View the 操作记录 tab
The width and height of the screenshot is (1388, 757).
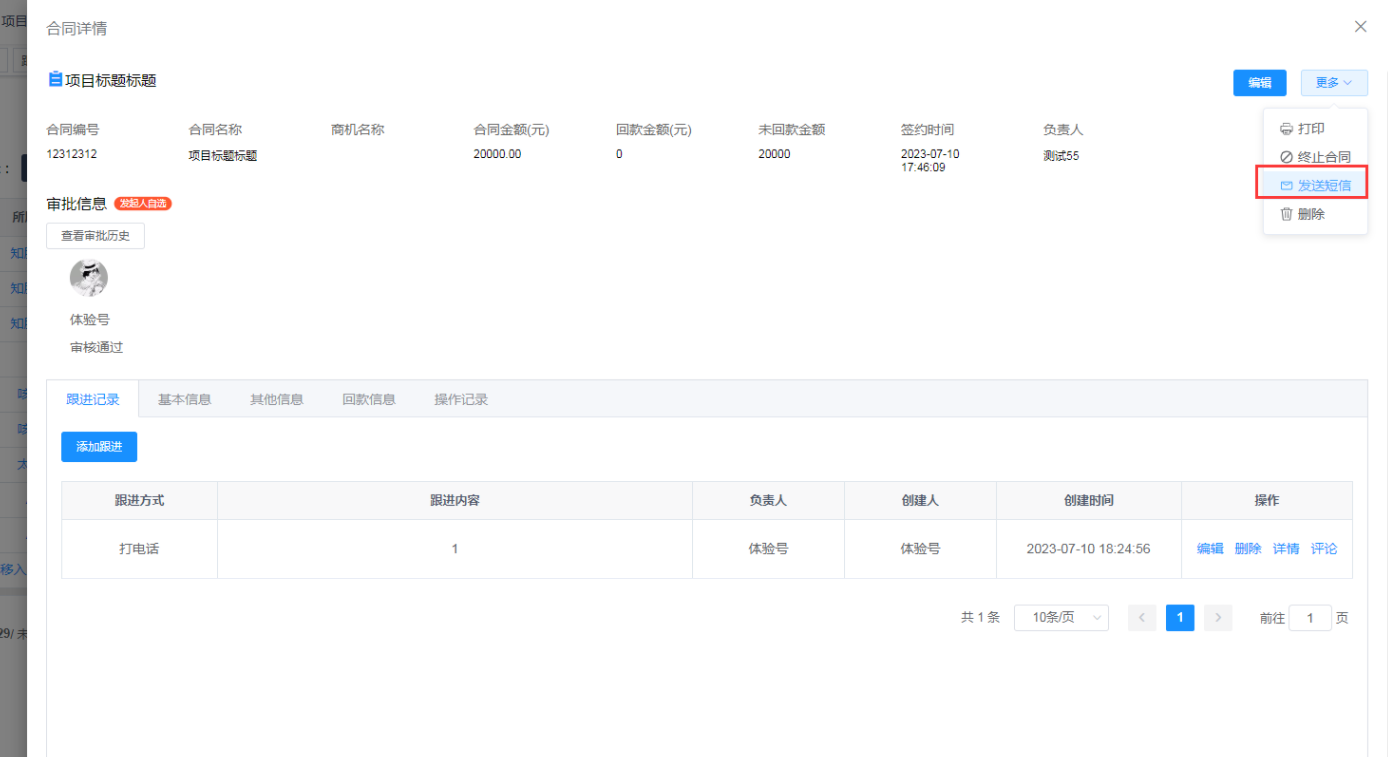point(460,398)
